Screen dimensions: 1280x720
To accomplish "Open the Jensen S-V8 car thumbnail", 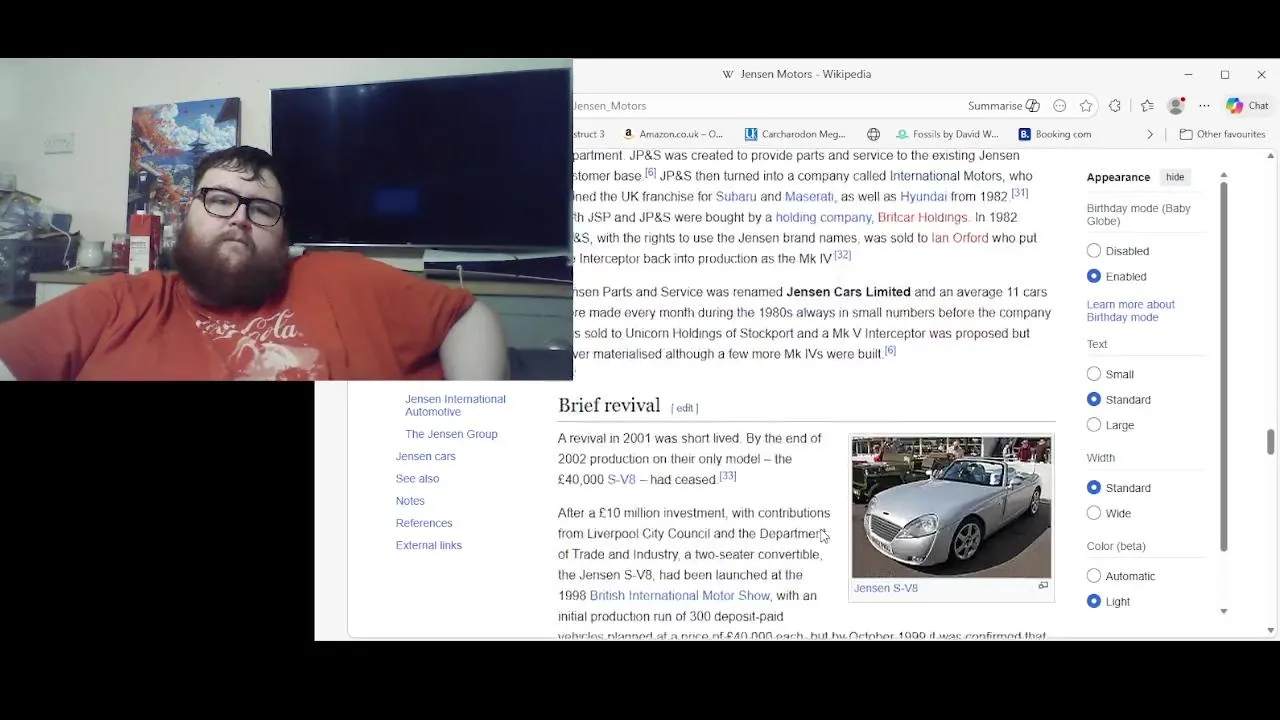I will [951, 507].
